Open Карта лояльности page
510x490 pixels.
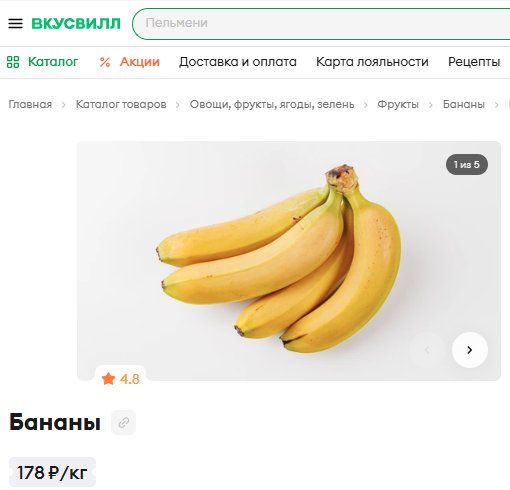(372, 62)
